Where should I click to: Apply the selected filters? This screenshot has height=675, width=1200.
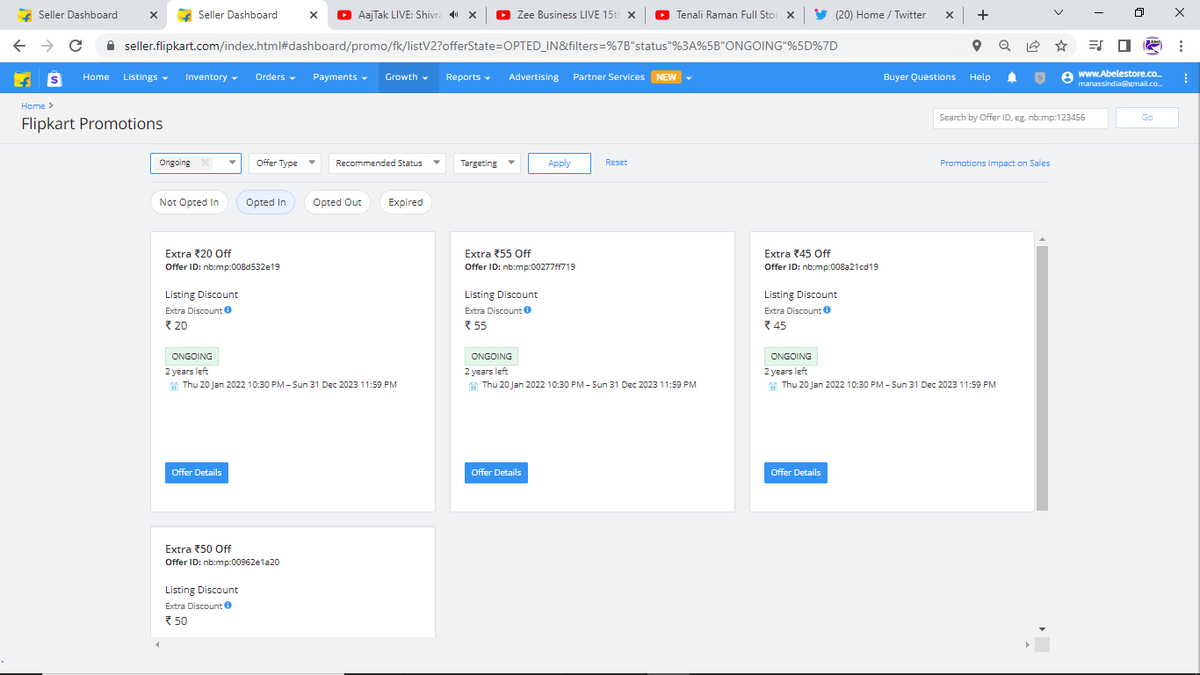[560, 163]
